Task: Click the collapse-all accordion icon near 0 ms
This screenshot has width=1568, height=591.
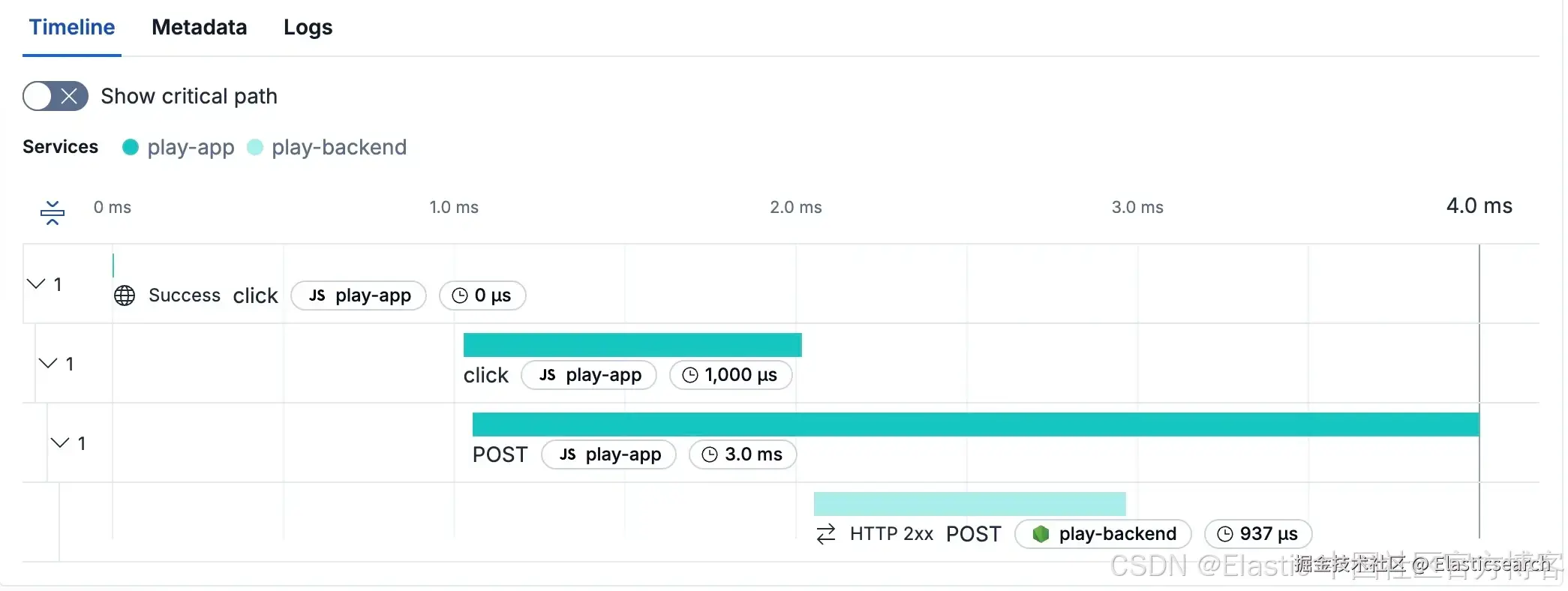Action: [53, 212]
